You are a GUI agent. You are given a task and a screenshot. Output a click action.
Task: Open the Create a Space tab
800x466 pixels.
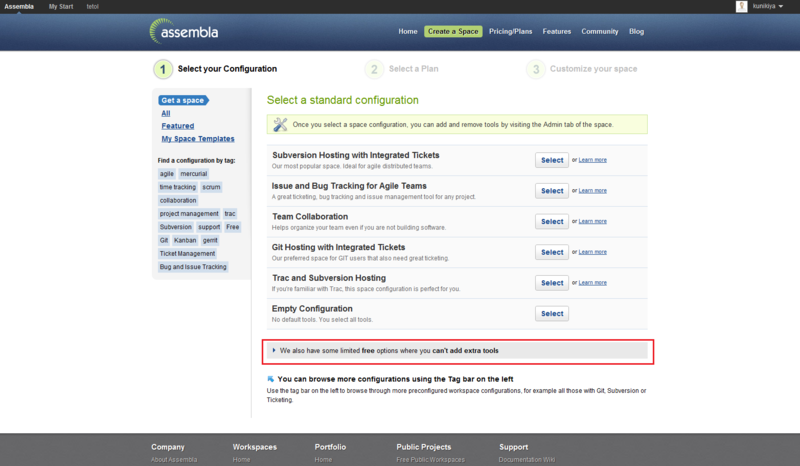click(453, 32)
